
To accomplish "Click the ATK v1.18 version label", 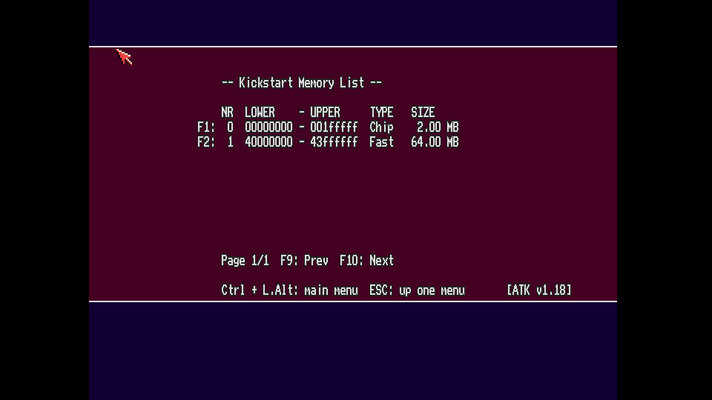I will [x=539, y=291].
